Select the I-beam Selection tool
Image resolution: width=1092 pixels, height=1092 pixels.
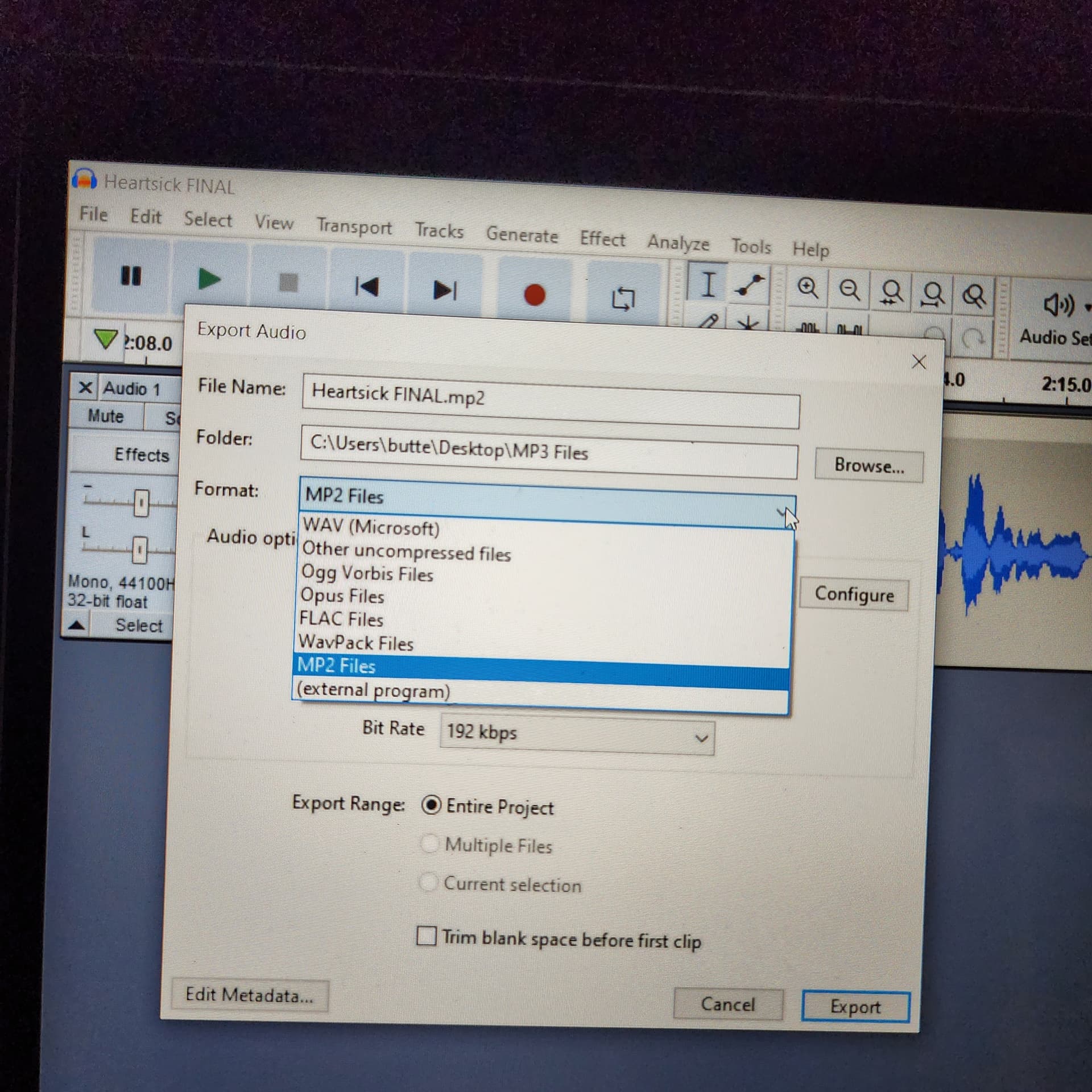tap(708, 284)
